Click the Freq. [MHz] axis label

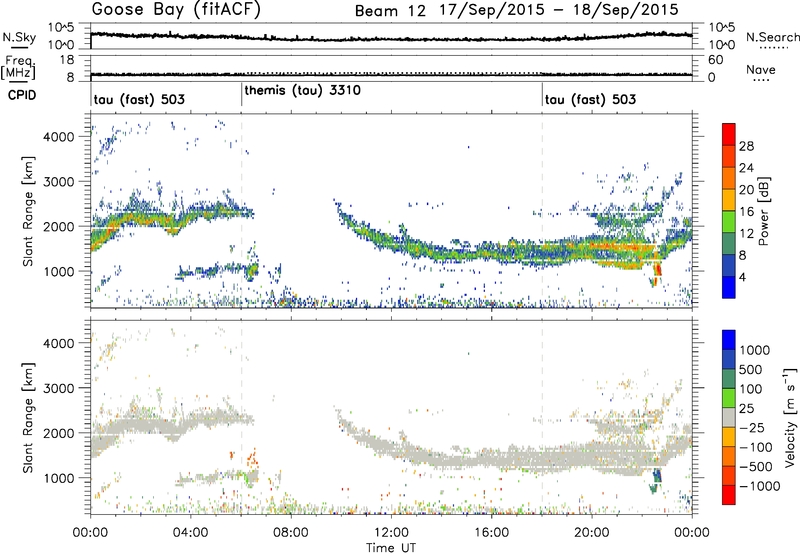[x=18, y=68]
